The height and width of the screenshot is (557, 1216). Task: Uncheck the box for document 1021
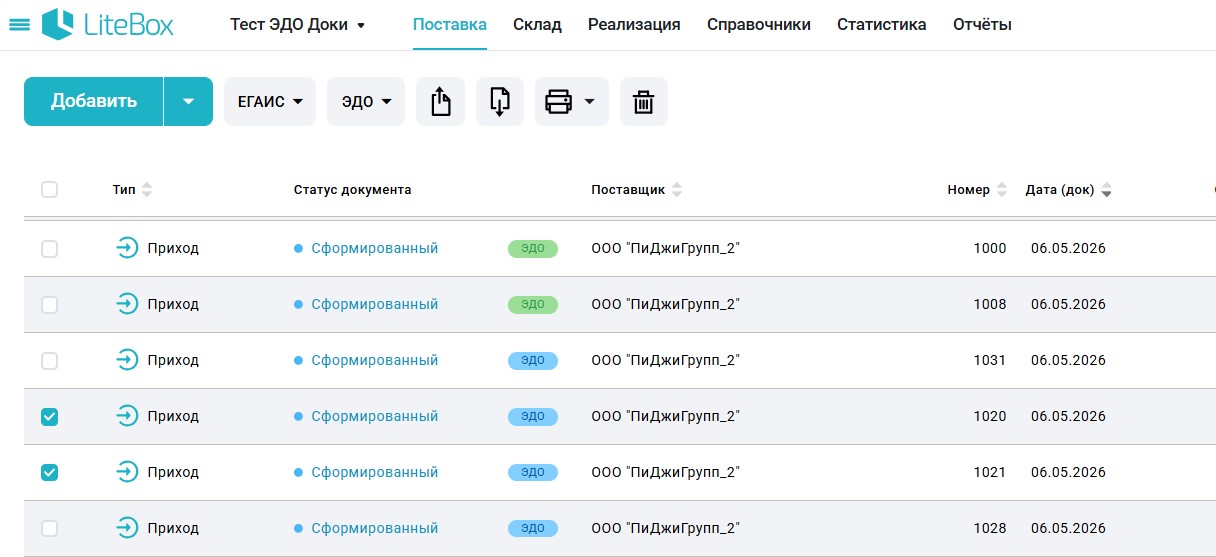[49, 473]
